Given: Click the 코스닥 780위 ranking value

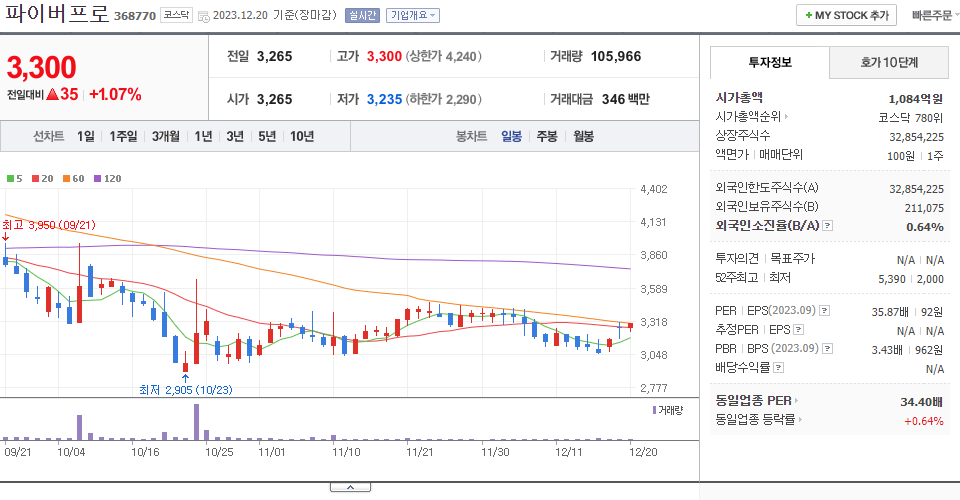Looking at the screenshot, I should [910, 118].
